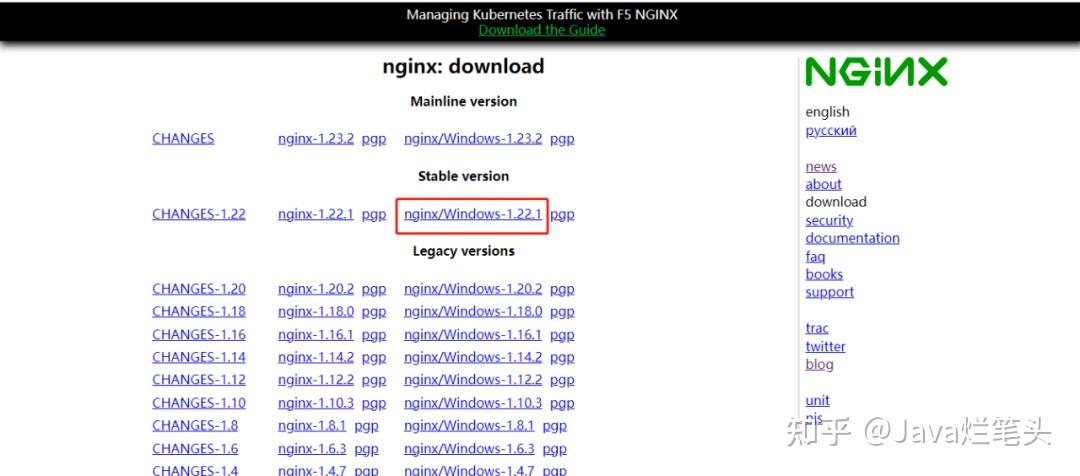Open the support sidebar link

tap(829, 292)
